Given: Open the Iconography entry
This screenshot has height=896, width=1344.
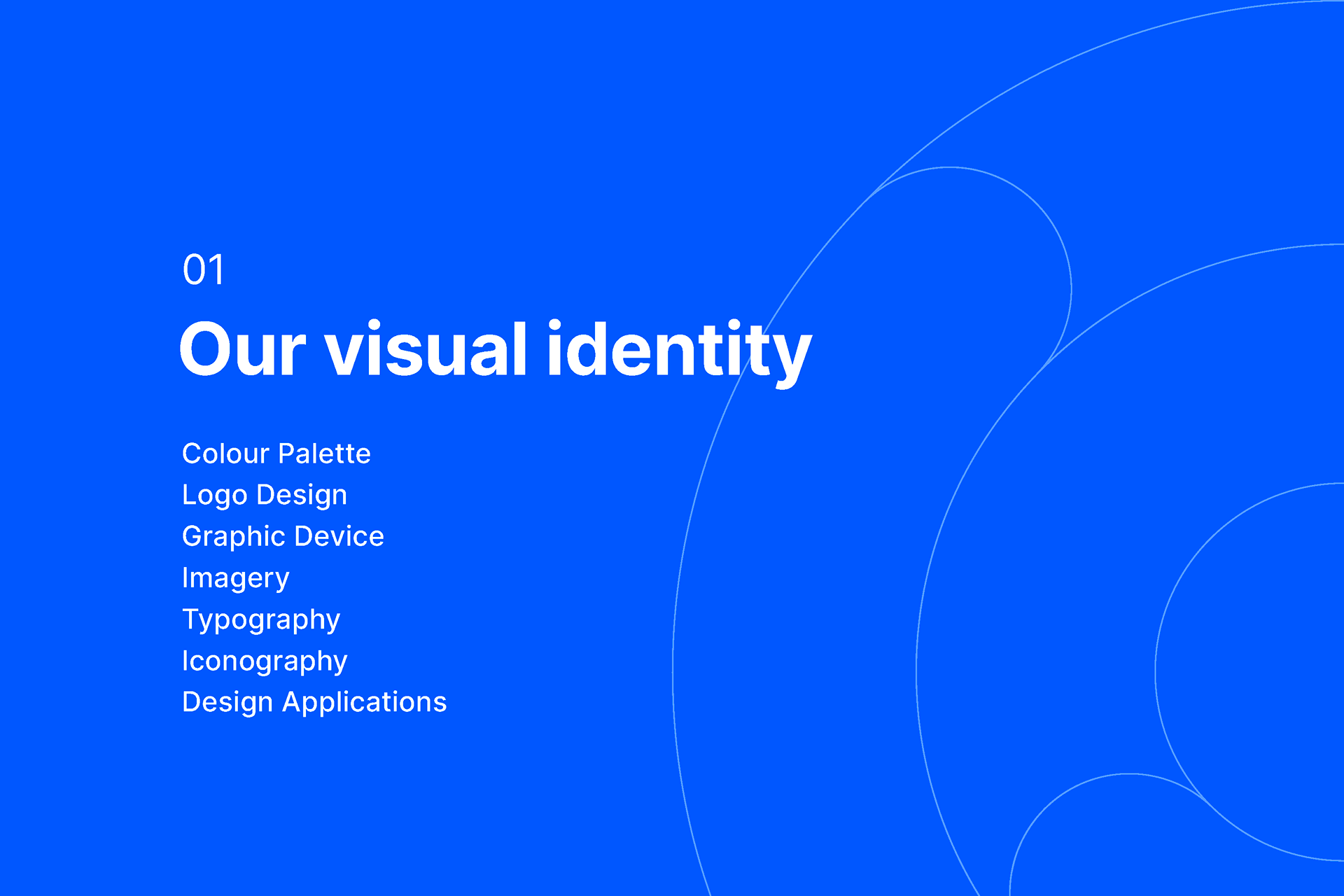Looking at the screenshot, I should point(264,661).
